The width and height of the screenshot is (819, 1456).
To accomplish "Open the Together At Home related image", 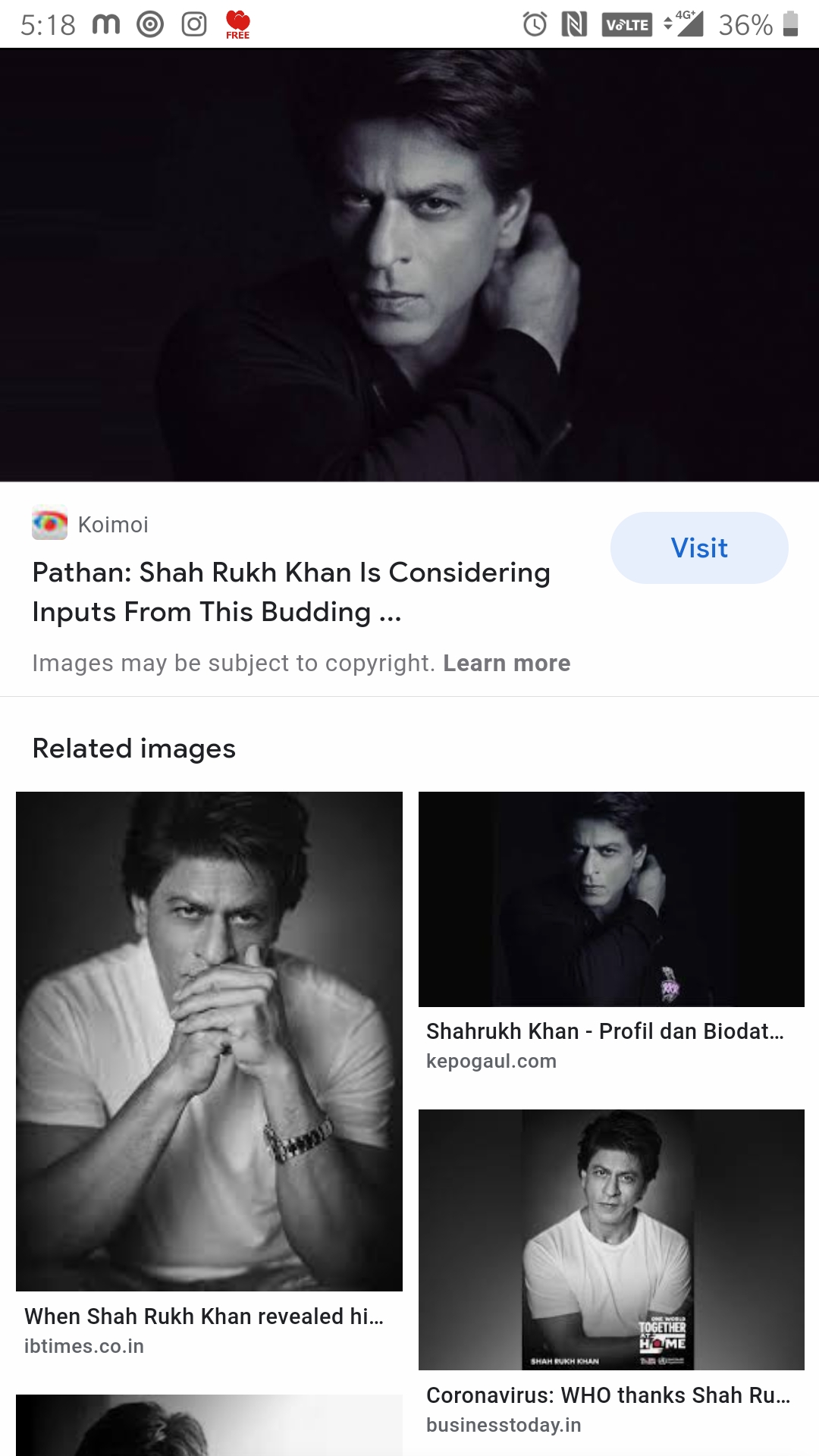I will click(x=611, y=1239).
